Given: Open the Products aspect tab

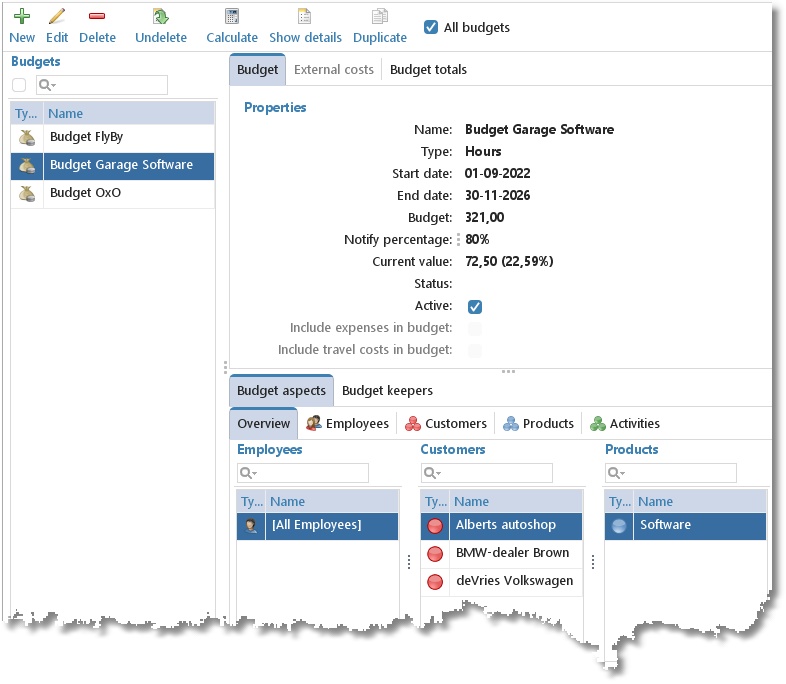Looking at the screenshot, I should pyautogui.click(x=538, y=424).
